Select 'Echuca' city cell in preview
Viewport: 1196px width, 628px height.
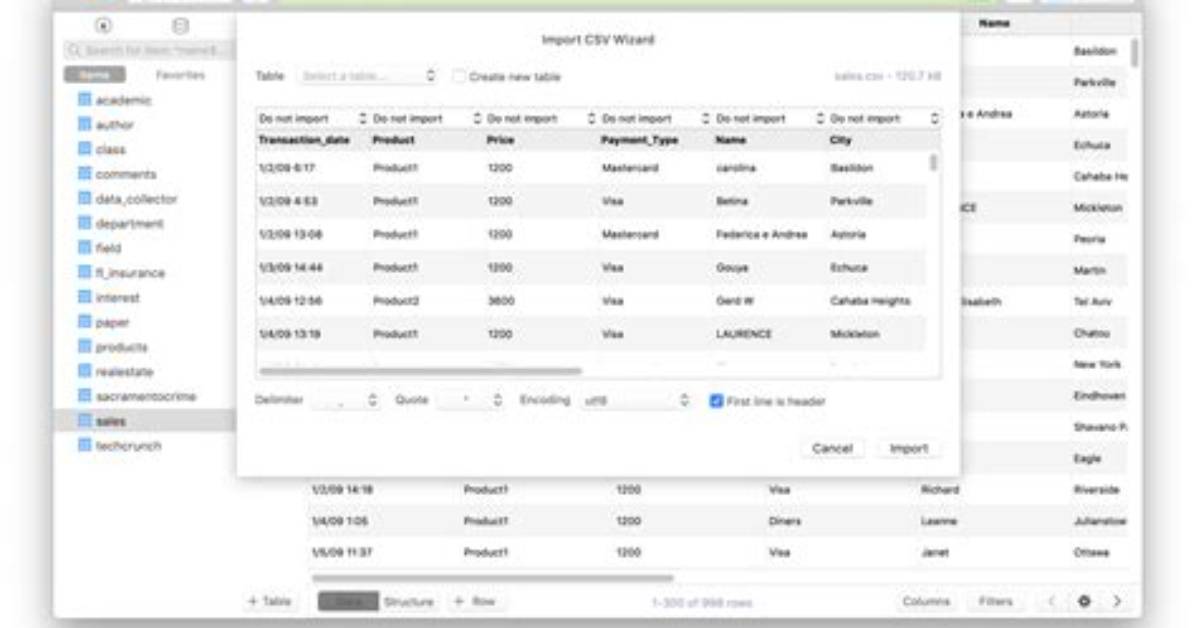(x=848, y=268)
